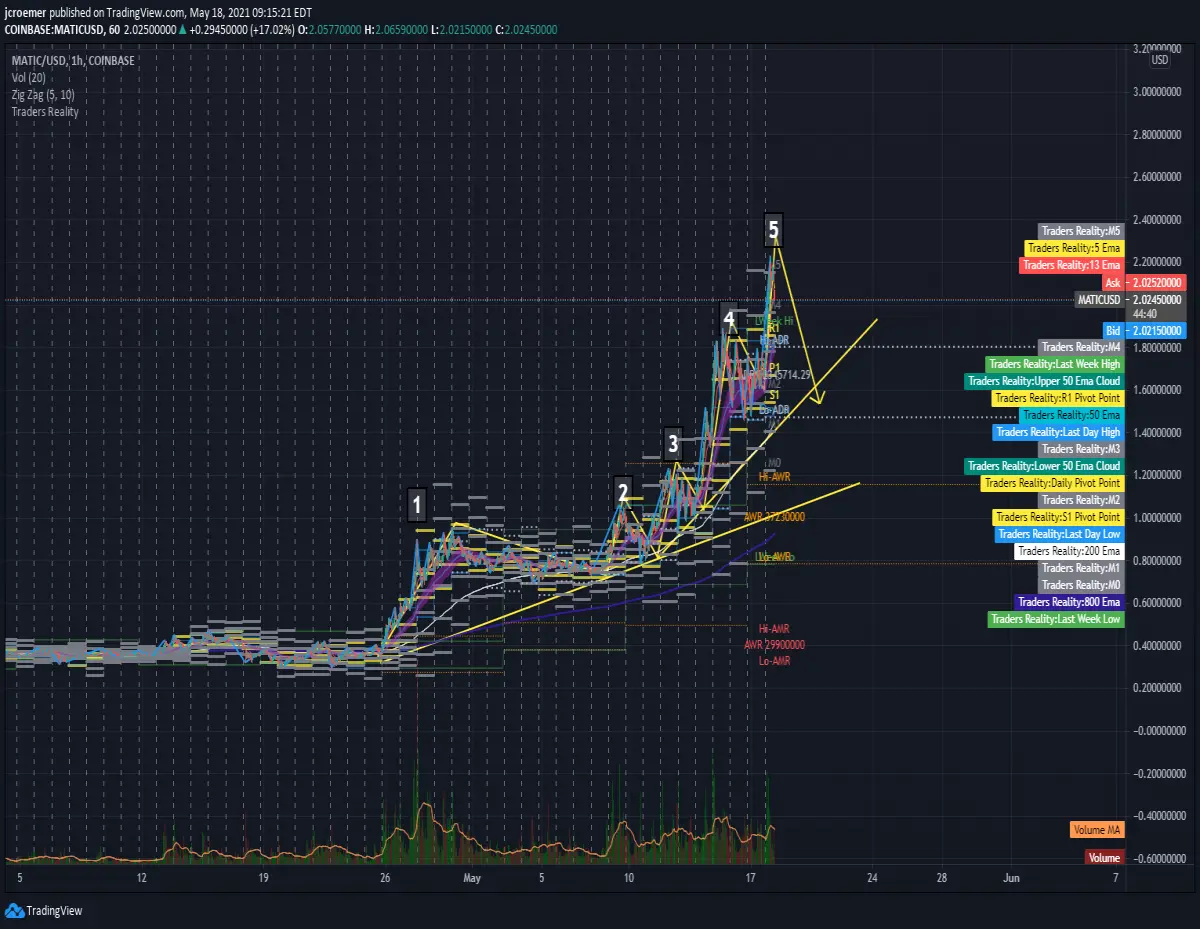
Task: Select the Traders Reality:Last Day Low label
Action: click(1060, 534)
